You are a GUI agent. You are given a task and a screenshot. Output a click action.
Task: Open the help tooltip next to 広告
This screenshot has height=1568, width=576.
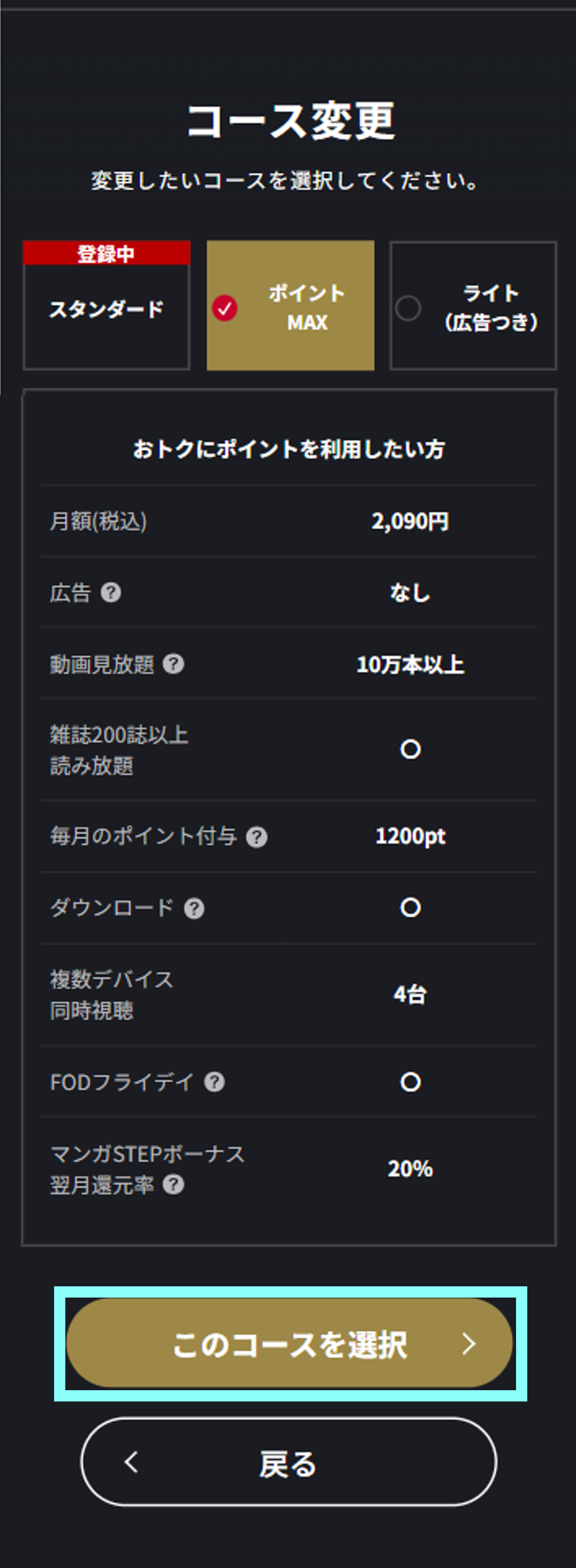pos(112,592)
